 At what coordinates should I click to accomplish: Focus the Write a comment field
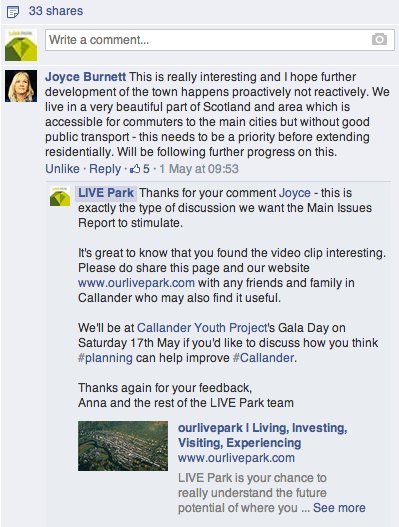click(x=220, y=40)
